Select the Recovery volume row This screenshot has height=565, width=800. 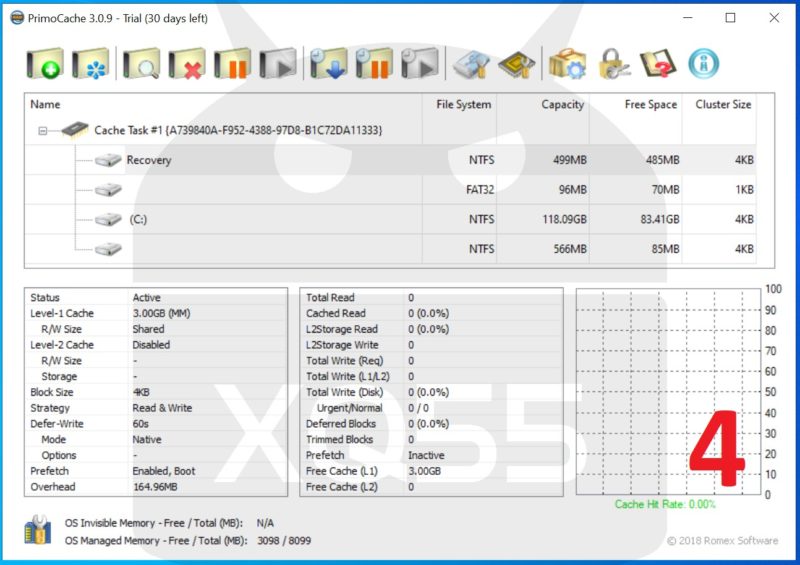(x=148, y=160)
